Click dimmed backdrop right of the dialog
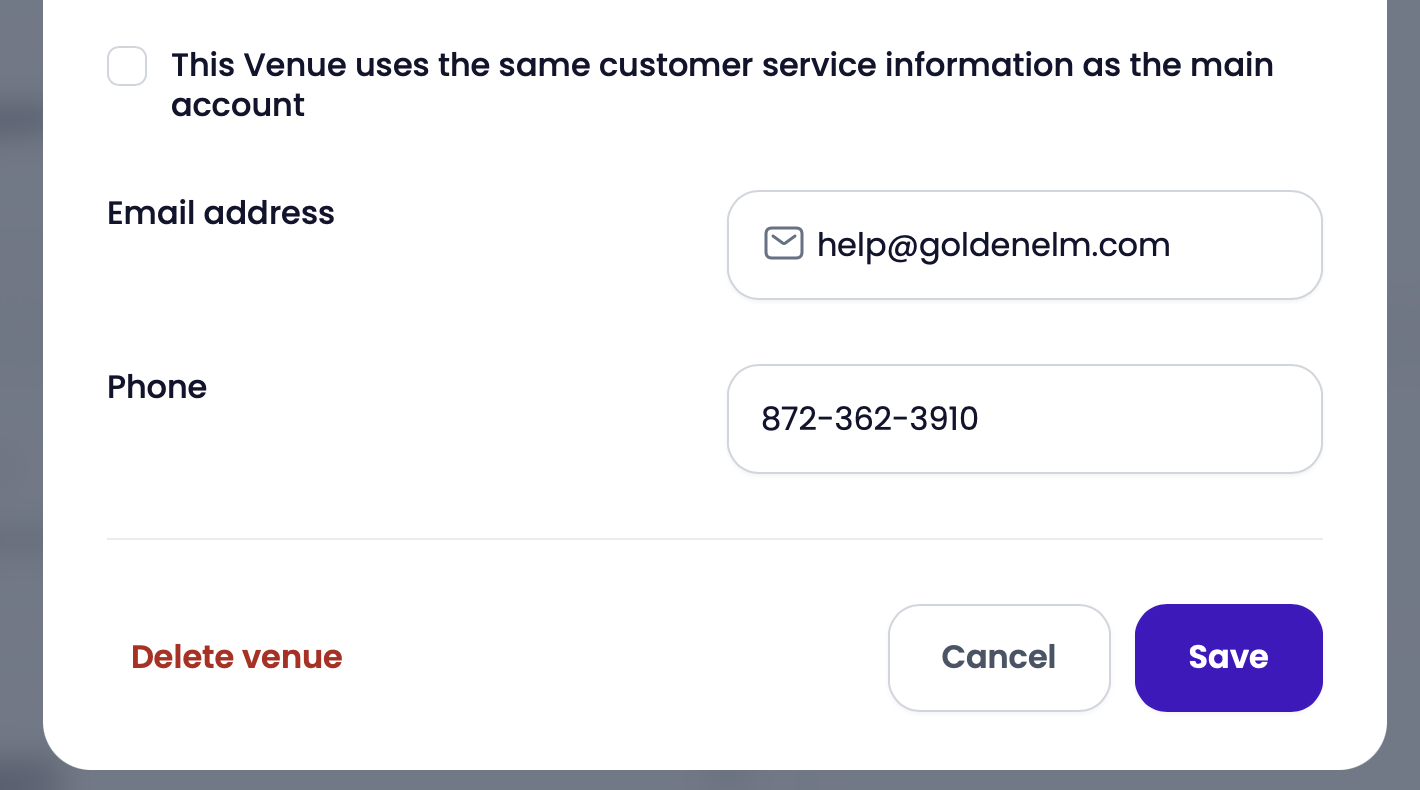1420x790 pixels. click(1404, 400)
